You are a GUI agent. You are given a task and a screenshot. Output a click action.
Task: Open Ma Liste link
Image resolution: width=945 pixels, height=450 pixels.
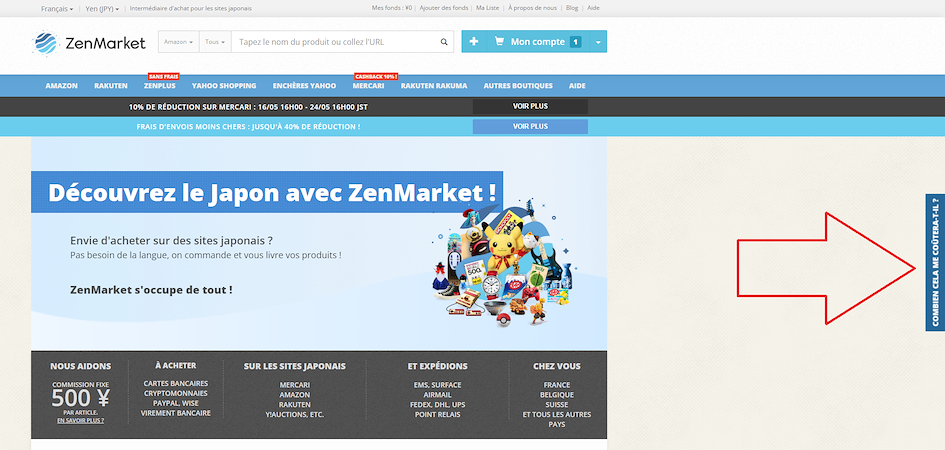488,8
